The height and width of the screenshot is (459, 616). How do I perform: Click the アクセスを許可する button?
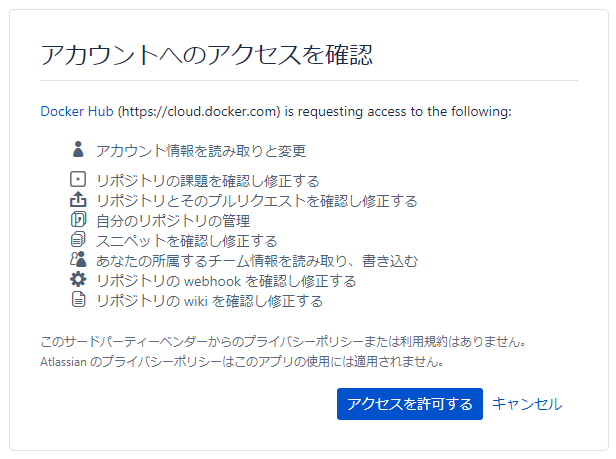click(x=409, y=404)
